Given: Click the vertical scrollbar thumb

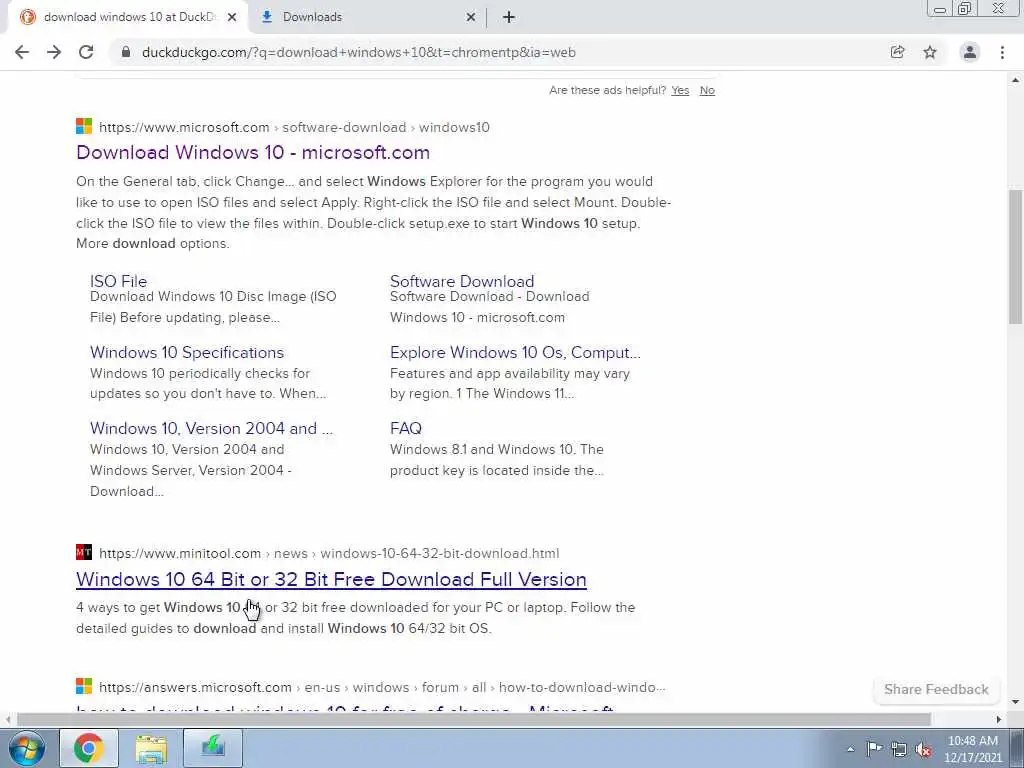Looking at the screenshot, I should pos(1016,256).
